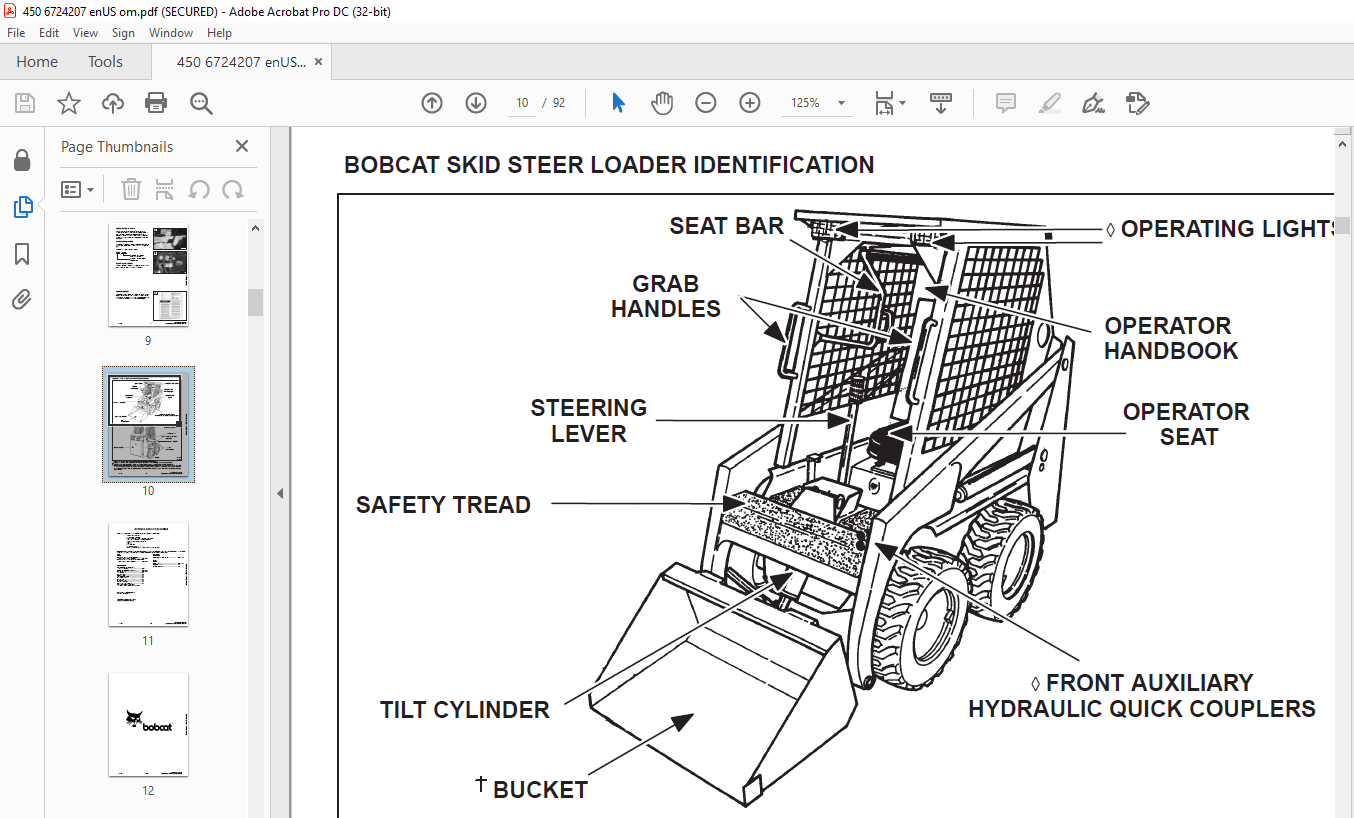Click the OPERATOR HANDBOOK label
This screenshot has width=1354, height=818.
[x=1171, y=338]
